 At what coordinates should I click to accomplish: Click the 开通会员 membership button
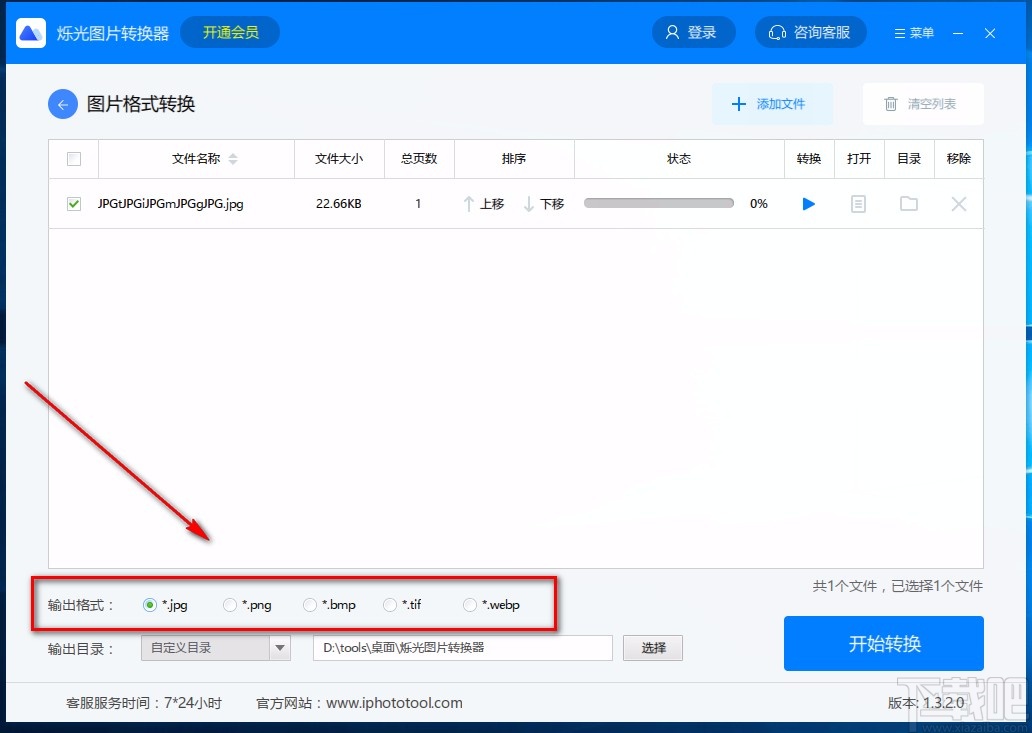pos(229,31)
